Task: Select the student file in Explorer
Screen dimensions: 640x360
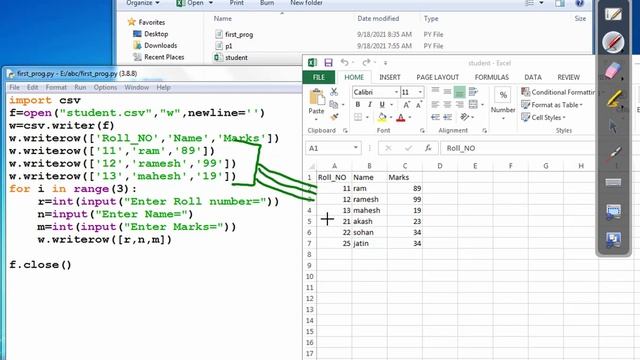Action: [231, 58]
